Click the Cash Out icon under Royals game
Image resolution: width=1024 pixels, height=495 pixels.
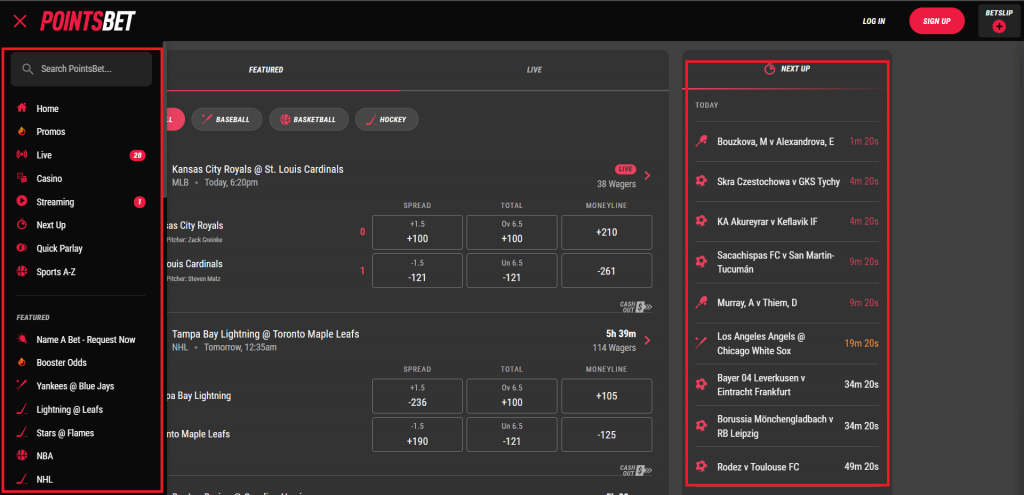636,305
